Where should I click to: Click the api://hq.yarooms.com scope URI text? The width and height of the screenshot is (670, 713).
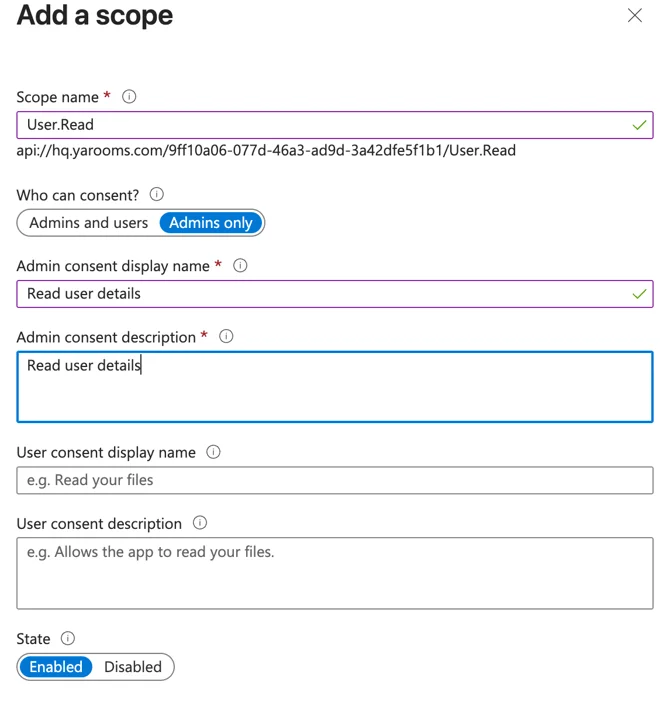266,151
